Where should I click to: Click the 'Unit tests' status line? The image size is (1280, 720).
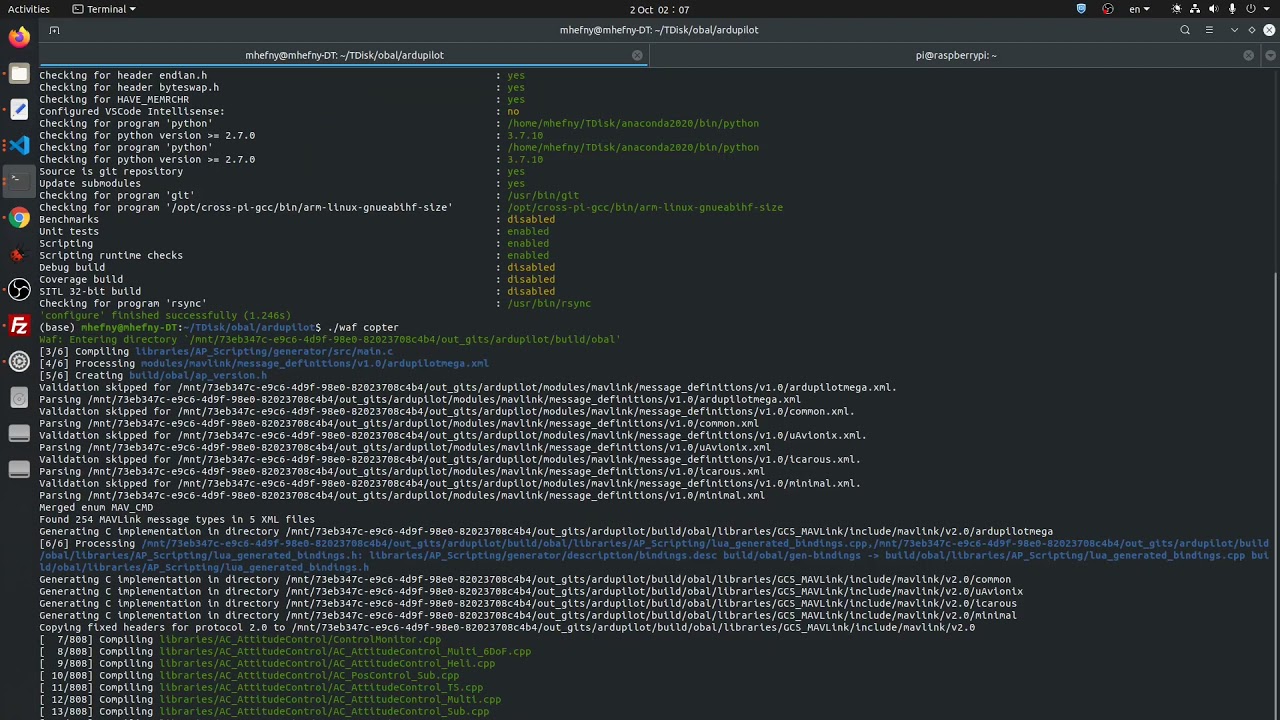[294, 231]
